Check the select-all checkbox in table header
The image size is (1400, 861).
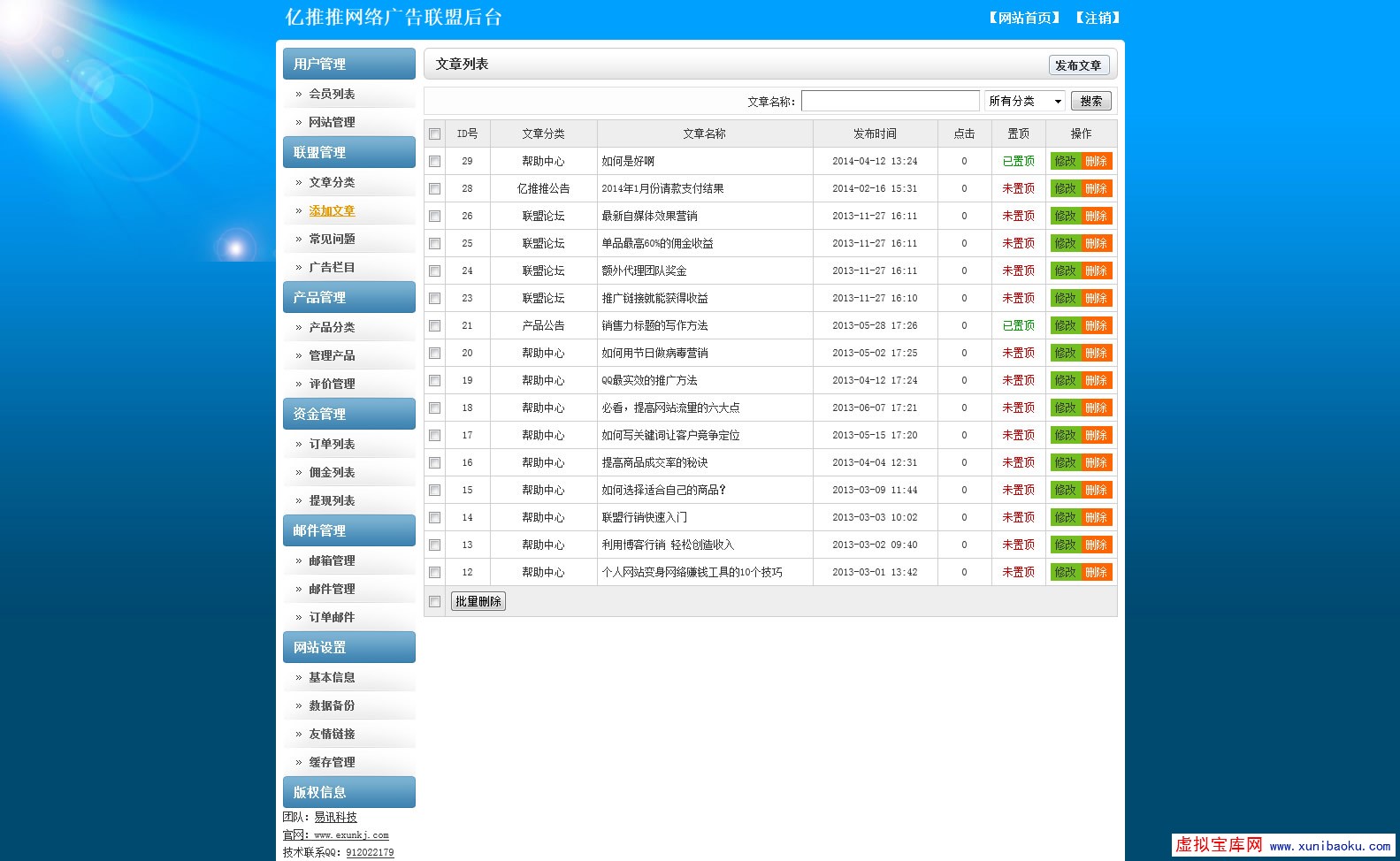point(434,134)
